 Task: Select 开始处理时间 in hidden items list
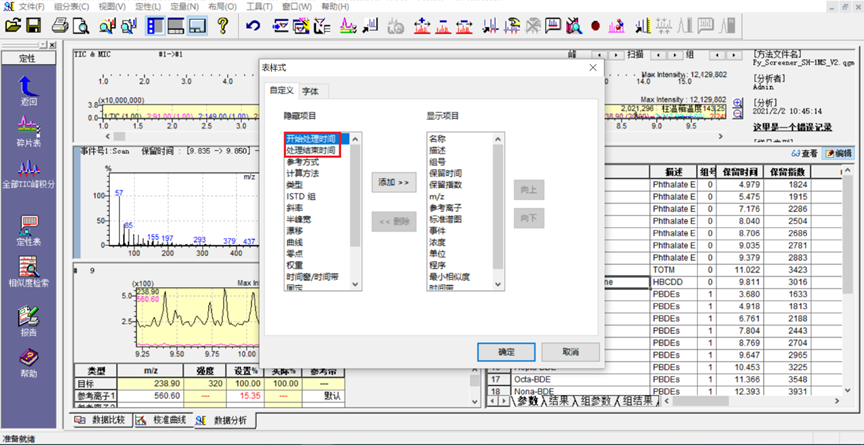tap(311, 138)
